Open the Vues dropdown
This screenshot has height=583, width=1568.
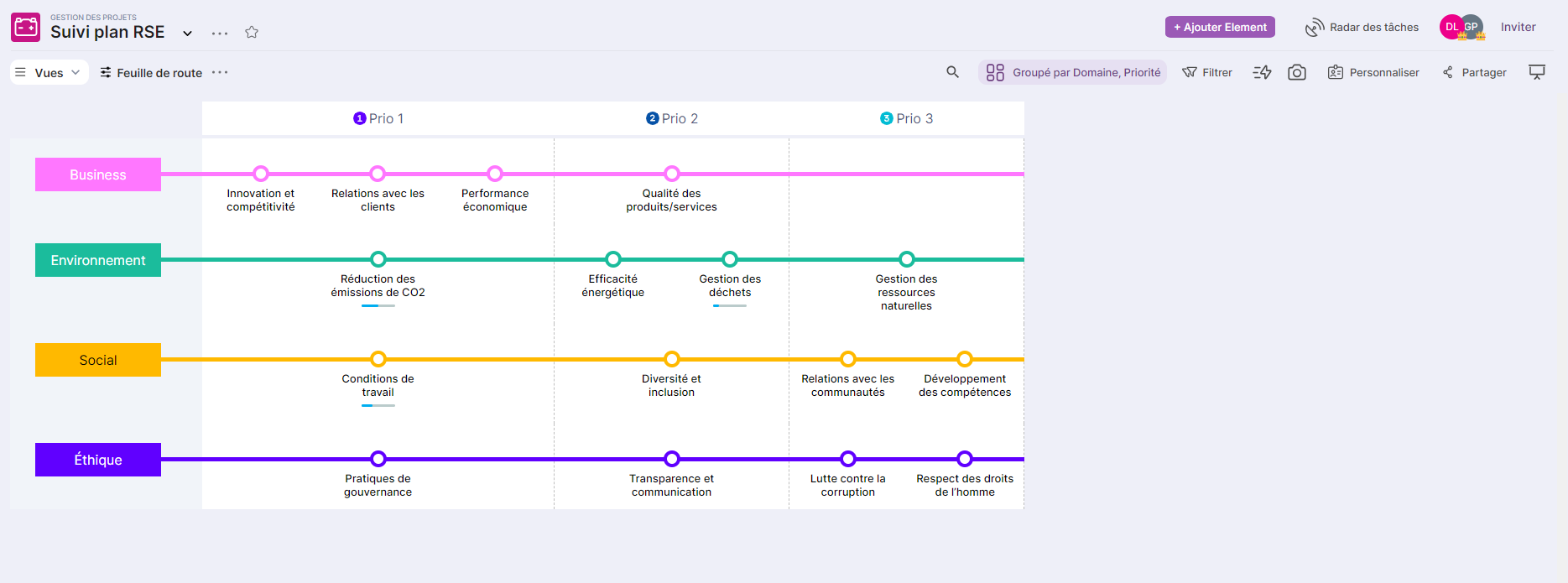[49, 73]
